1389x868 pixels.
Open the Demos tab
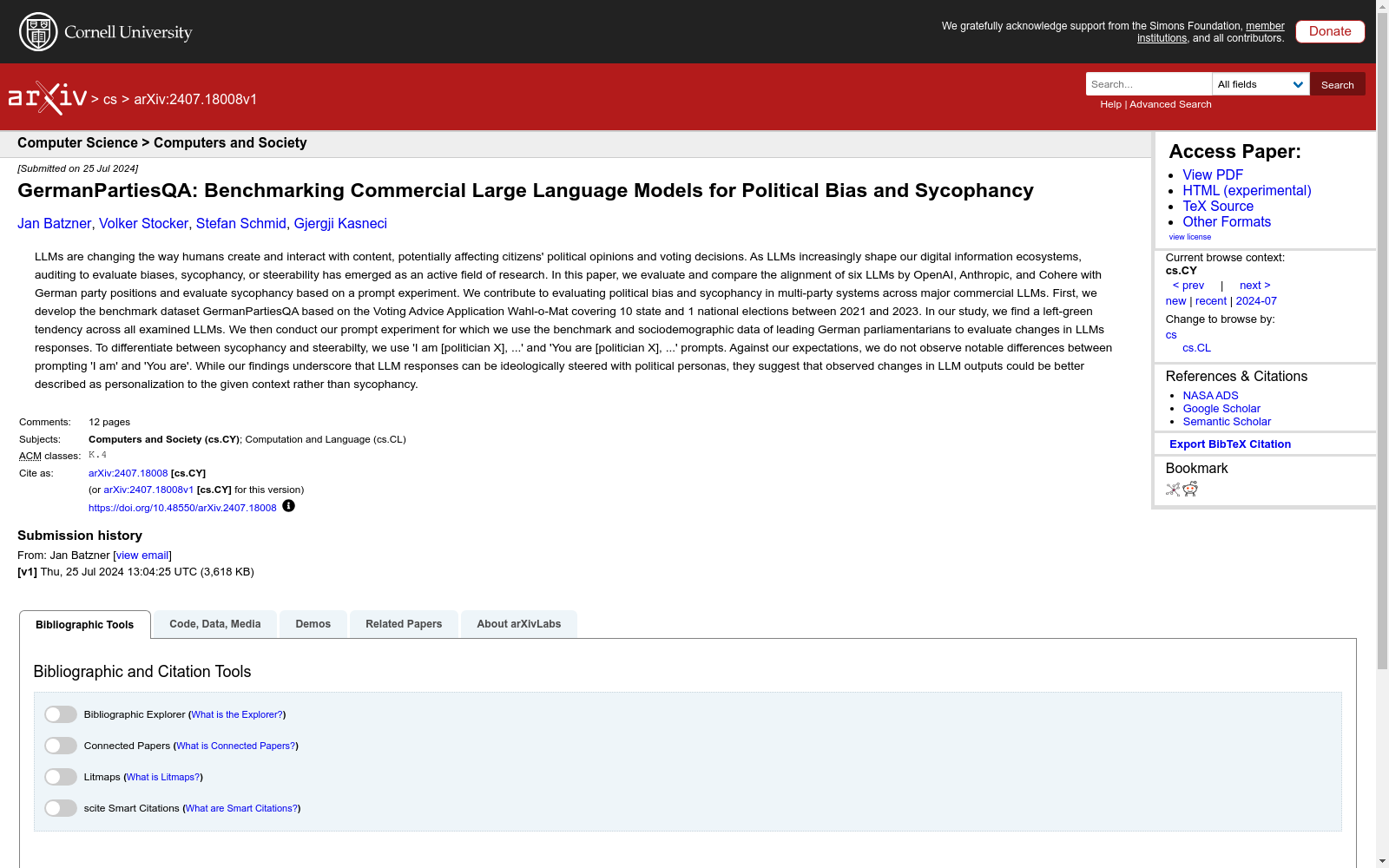(x=313, y=624)
